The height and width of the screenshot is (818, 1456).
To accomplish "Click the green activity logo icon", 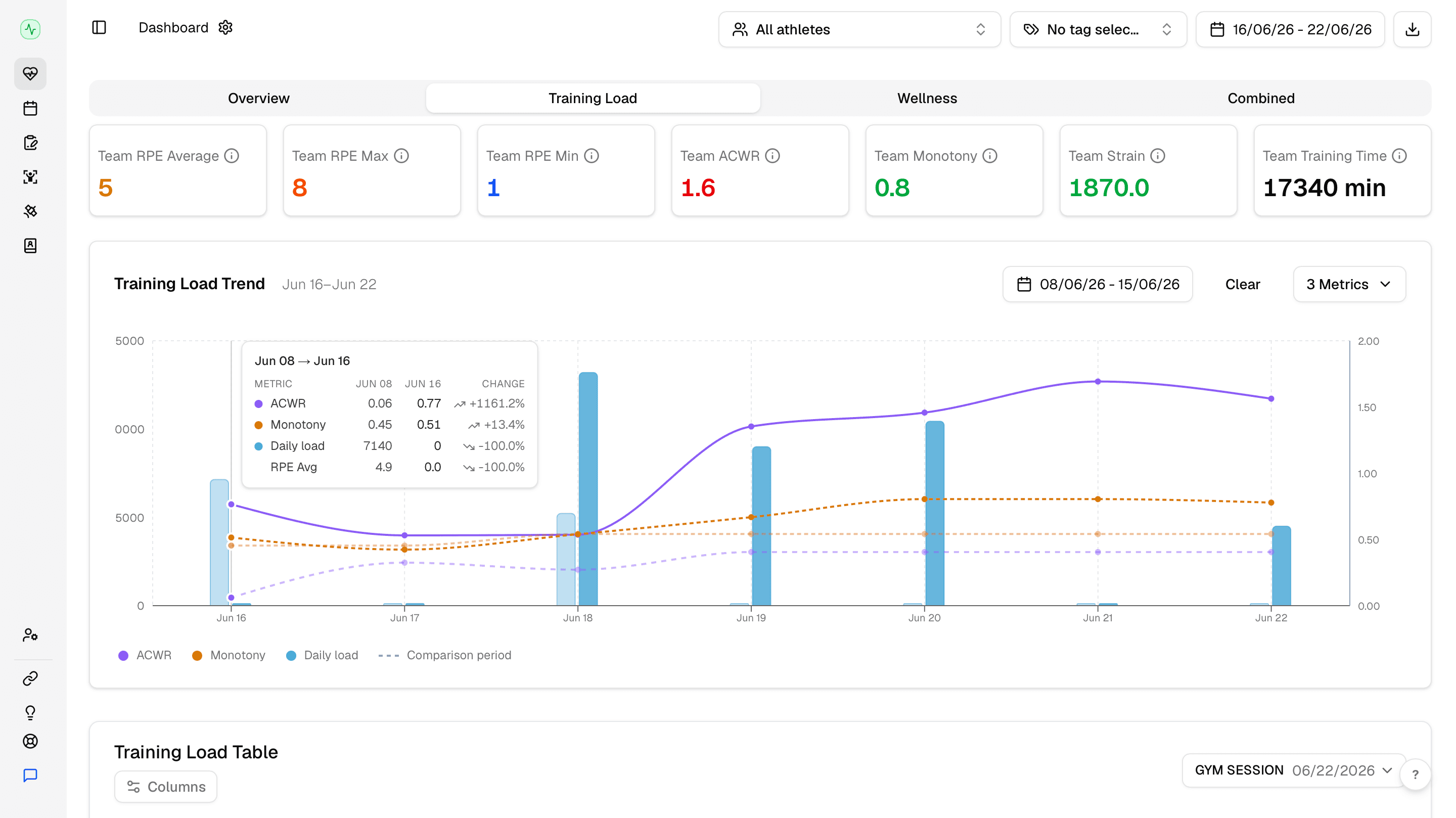I will click(x=30, y=29).
